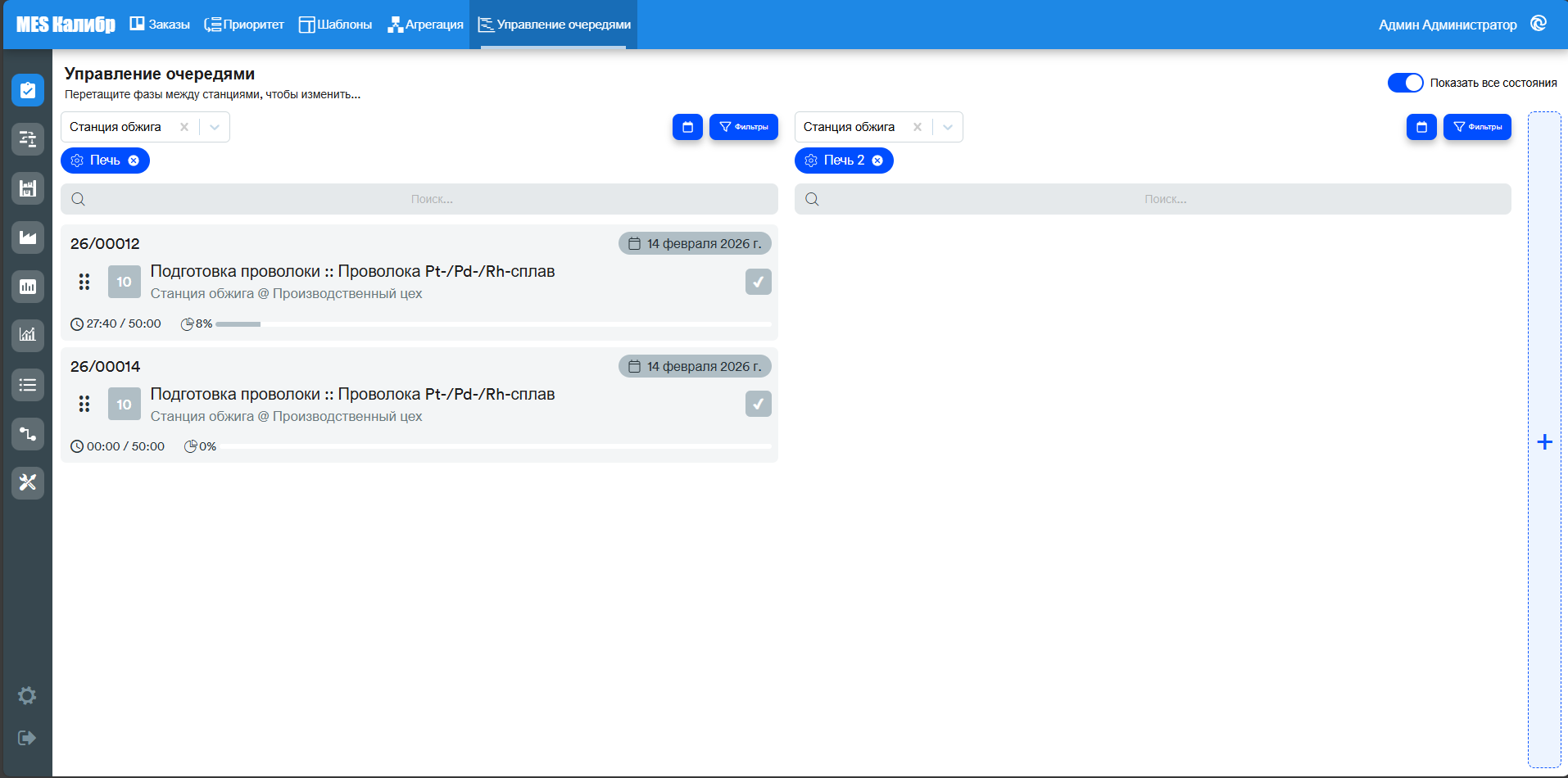Go to Шаблоны tab

[335, 25]
